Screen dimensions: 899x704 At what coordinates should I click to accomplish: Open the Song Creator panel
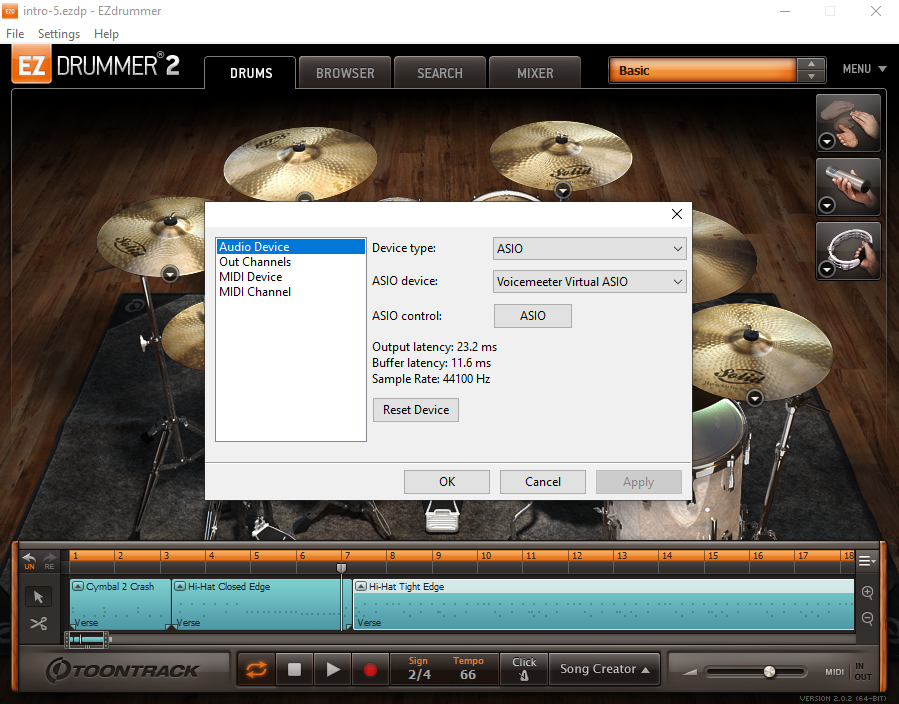point(604,669)
